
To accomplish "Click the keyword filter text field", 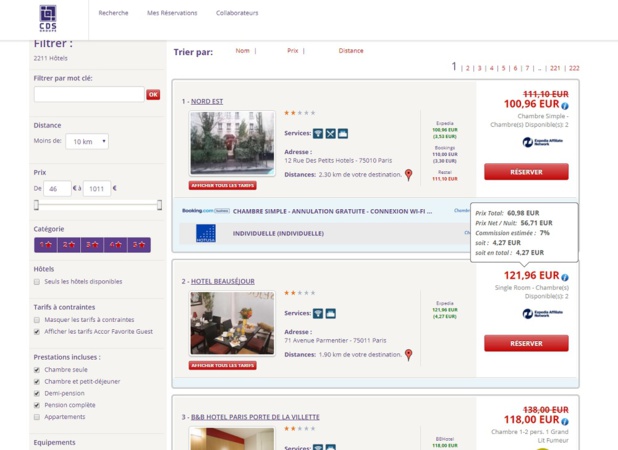I will [x=89, y=95].
